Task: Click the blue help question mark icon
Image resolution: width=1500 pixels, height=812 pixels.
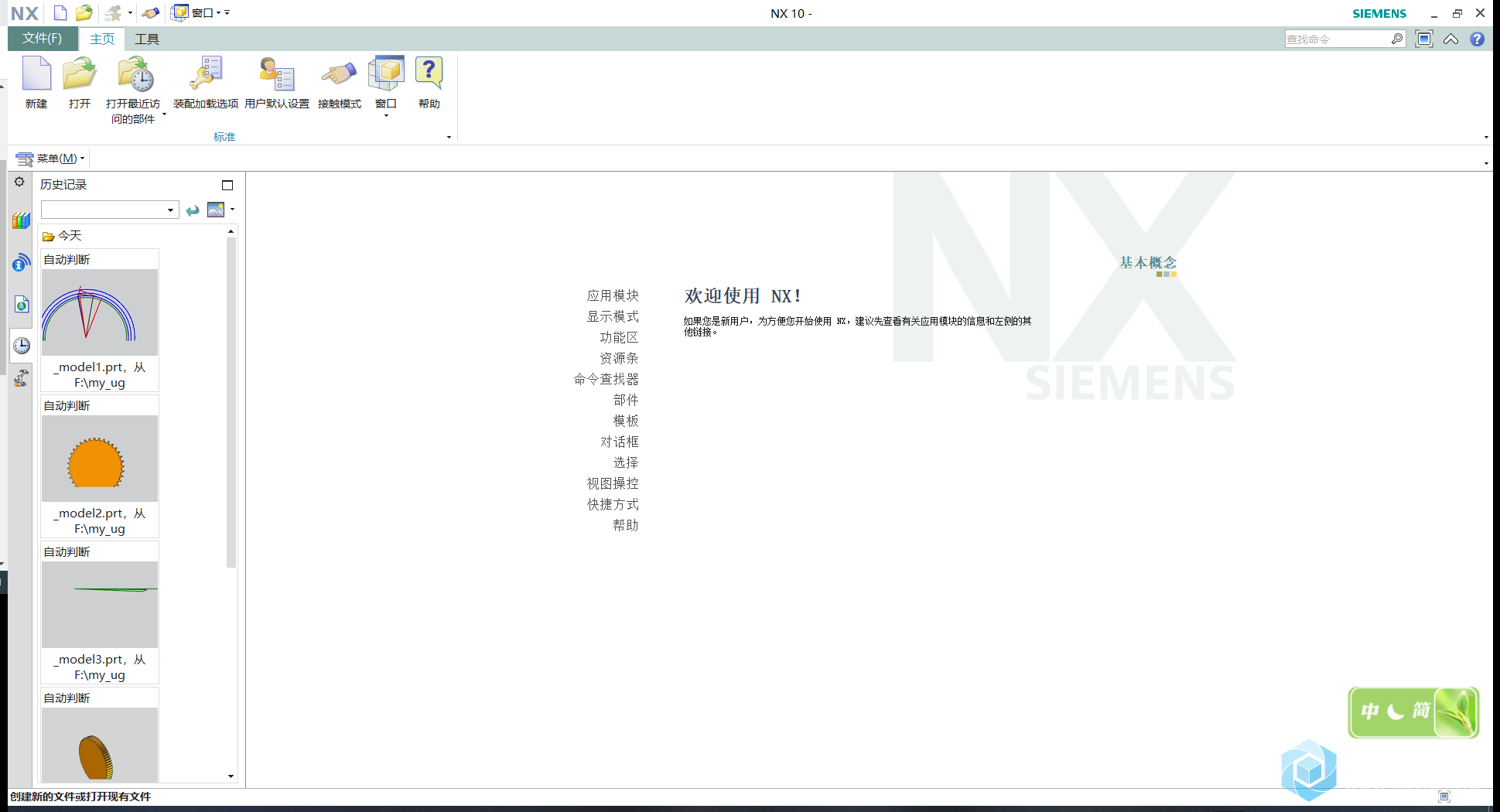Action: click(x=1477, y=39)
